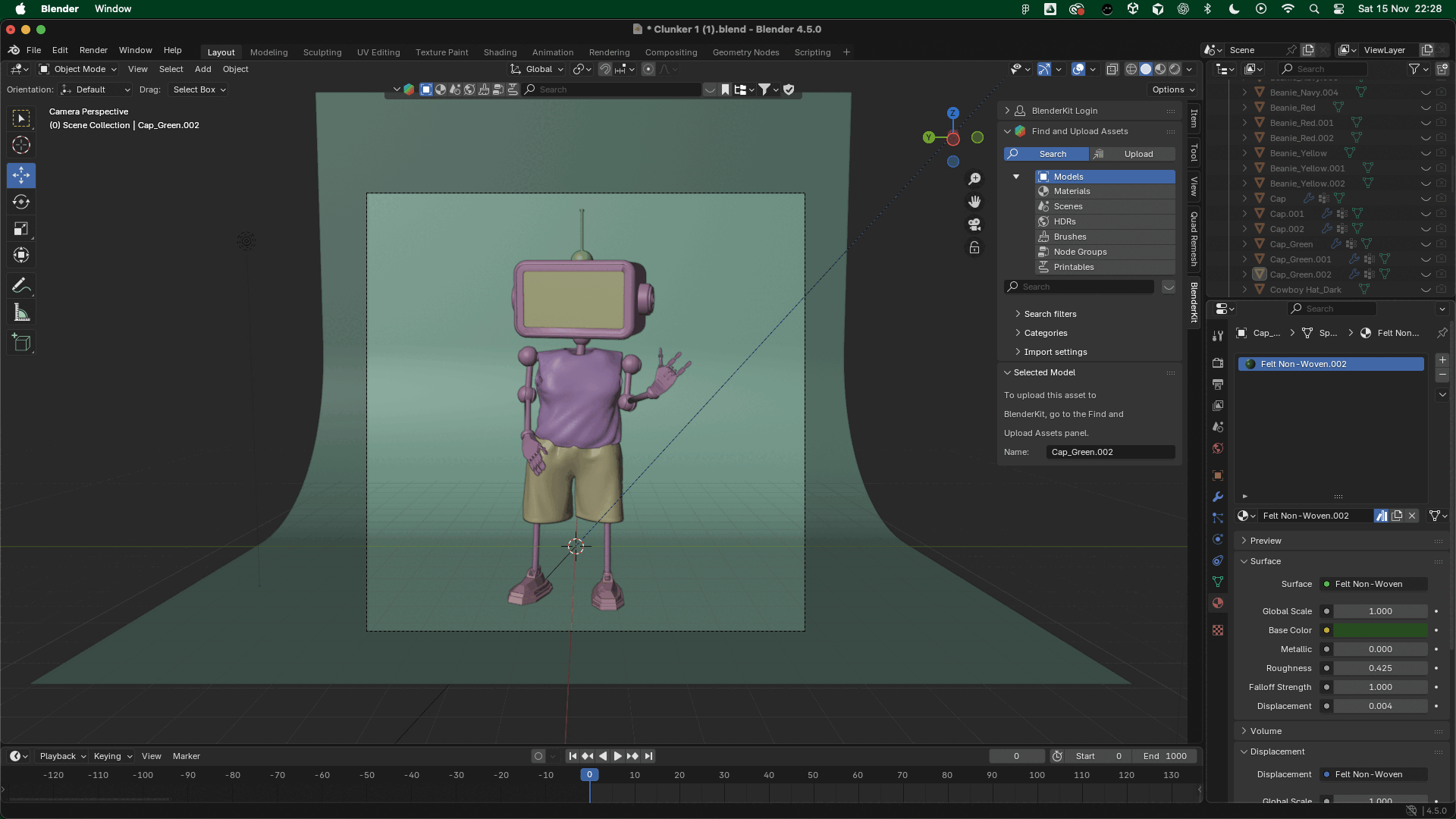Image resolution: width=1456 pixels, height=819 pixels.
Task: Click the BlenderKit Upload button
Action: point(1133,154)
